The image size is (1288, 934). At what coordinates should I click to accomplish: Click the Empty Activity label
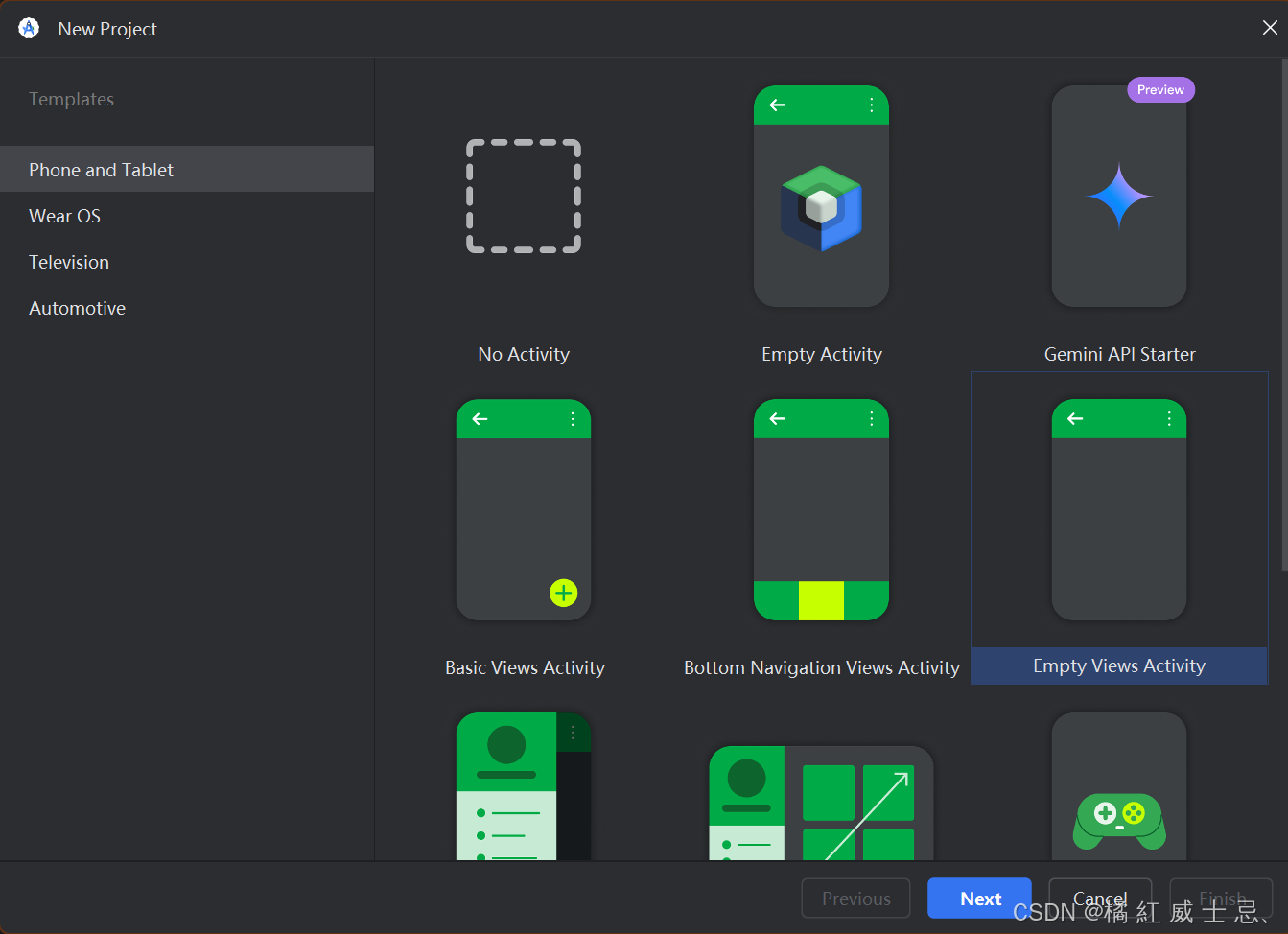tap(822, 354)
